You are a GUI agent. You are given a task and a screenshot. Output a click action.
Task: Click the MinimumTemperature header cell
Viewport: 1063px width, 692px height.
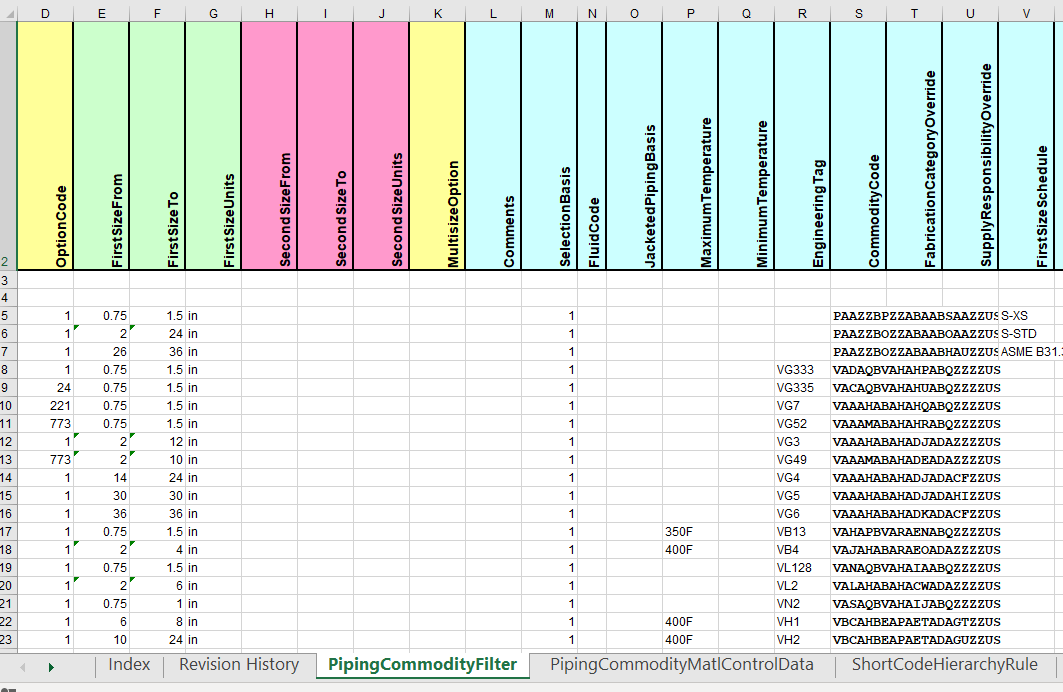pos(746,146)
